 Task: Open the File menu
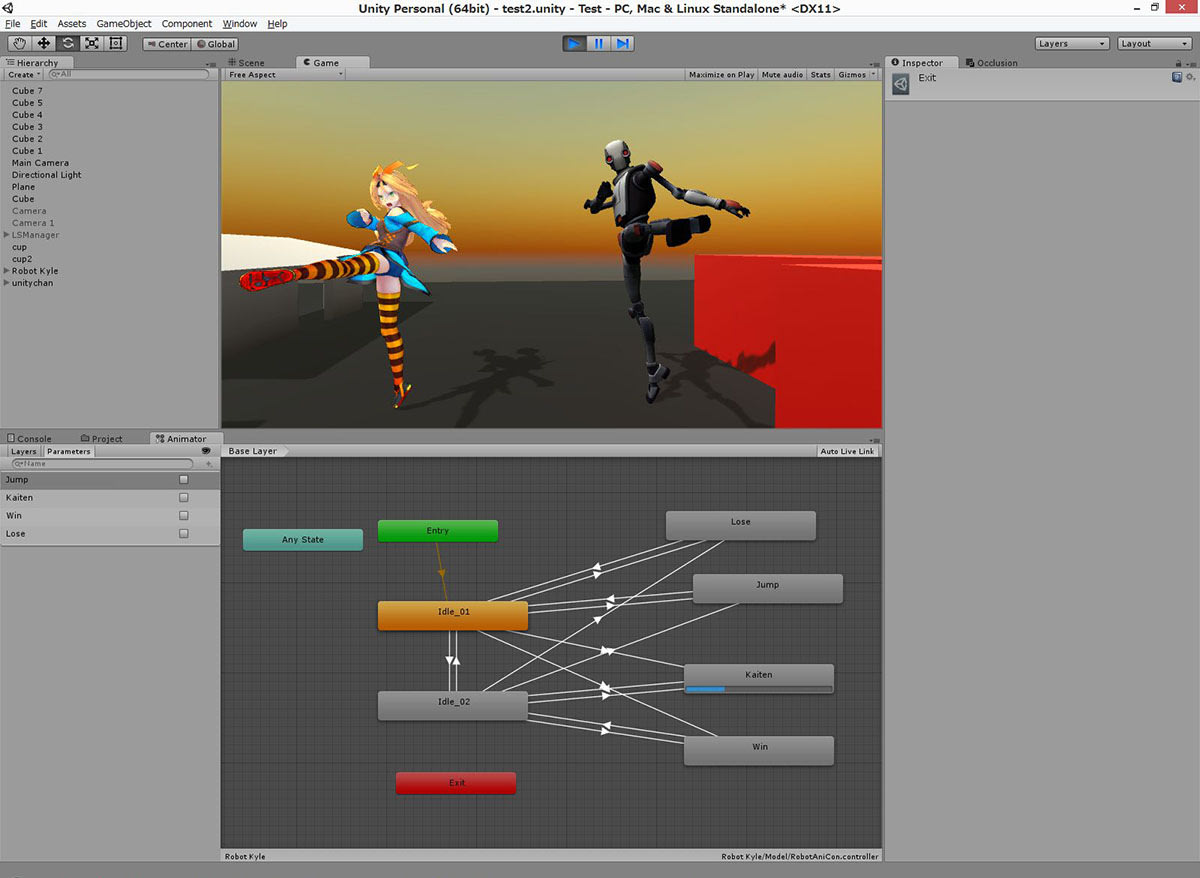[13, 24]
